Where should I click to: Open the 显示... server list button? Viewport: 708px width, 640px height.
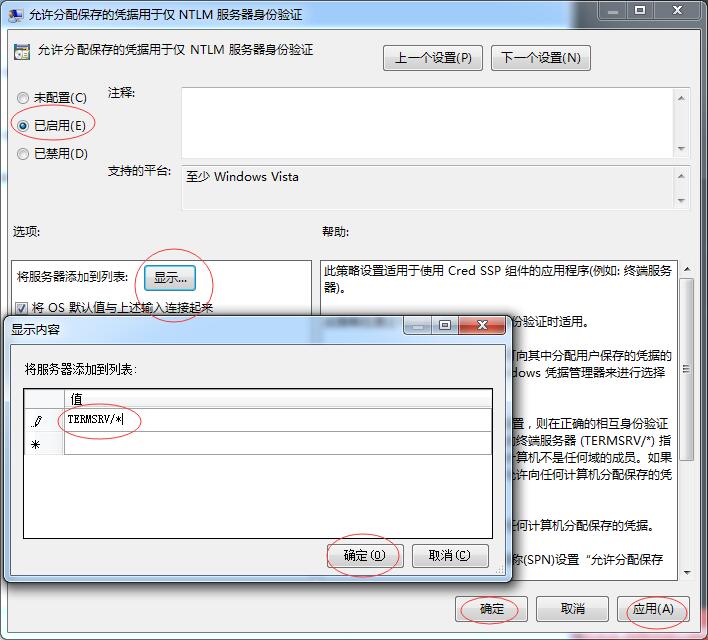(x=170, y=278)
